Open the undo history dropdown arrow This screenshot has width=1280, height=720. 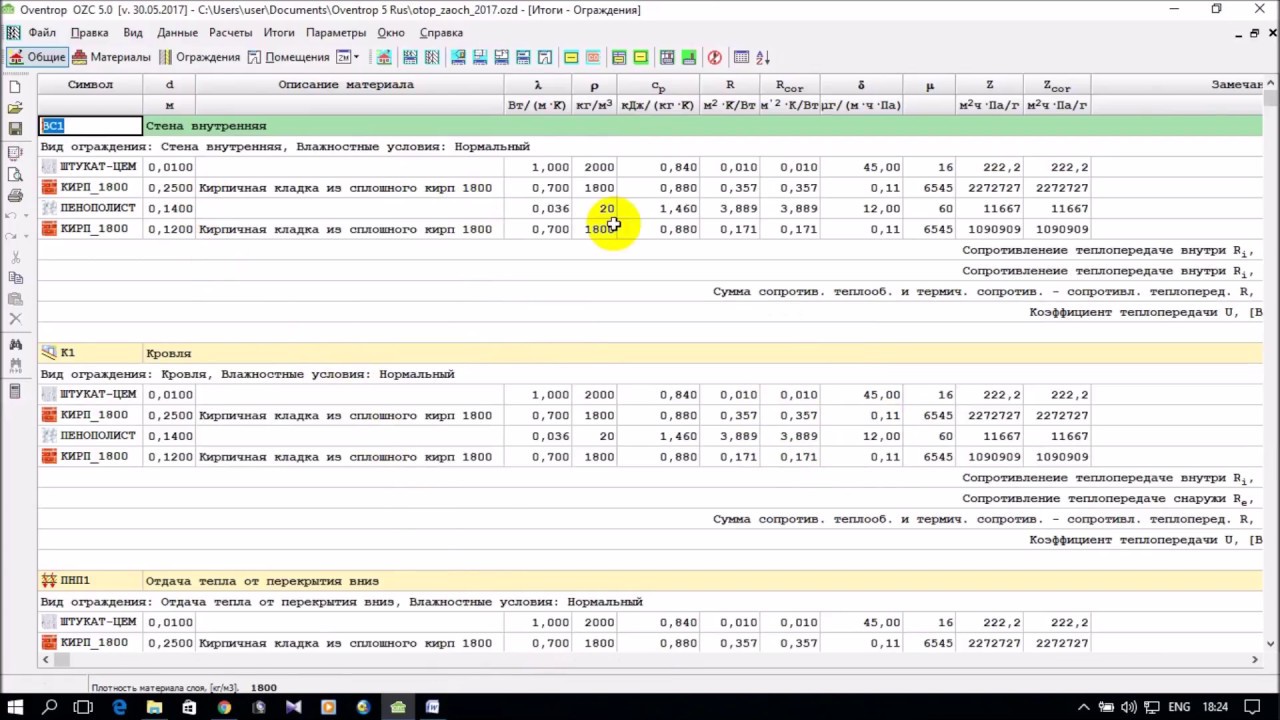coord(25,217)
